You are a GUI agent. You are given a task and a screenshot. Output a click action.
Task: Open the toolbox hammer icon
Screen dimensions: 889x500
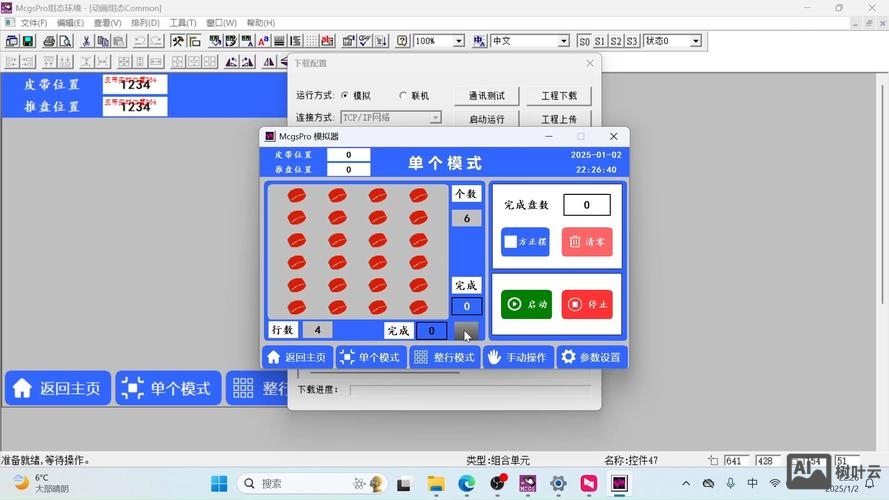point(178,41)
